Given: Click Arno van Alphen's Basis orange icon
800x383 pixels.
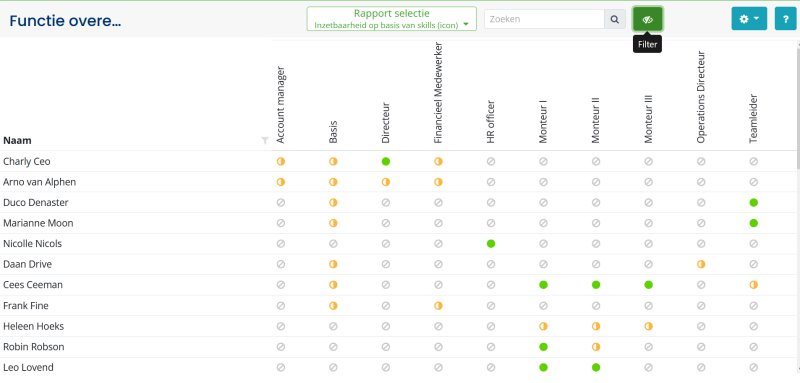Looking at the screenshot, I should pos(333,182).
